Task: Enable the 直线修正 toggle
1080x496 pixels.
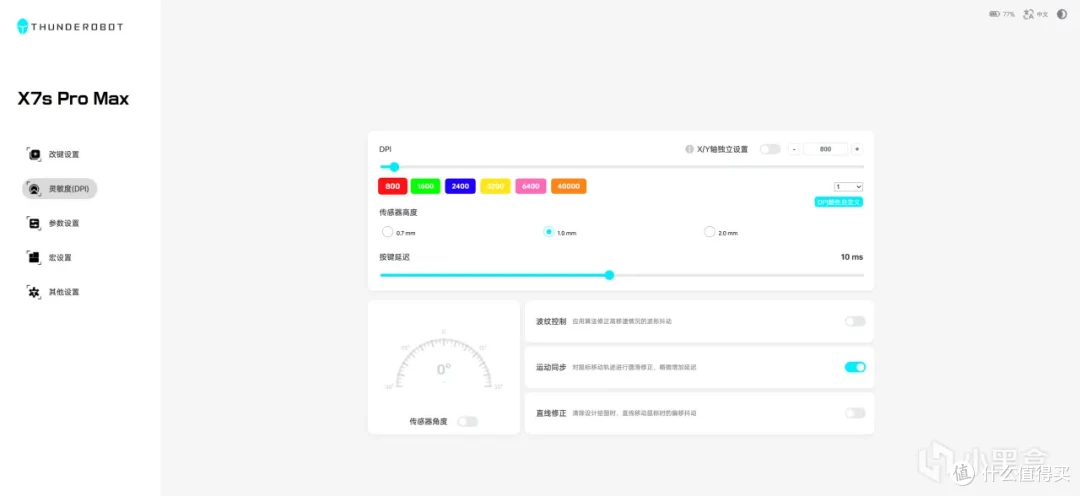Action: coord(855,413)
